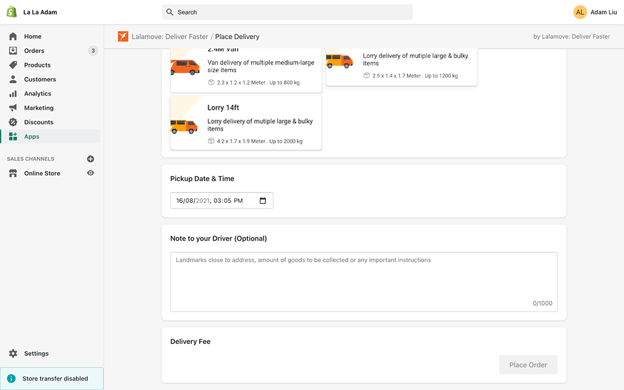Click the Products tag icon
Image resolution: width=624 pixels, height=390 pixels.
[13, 65]
